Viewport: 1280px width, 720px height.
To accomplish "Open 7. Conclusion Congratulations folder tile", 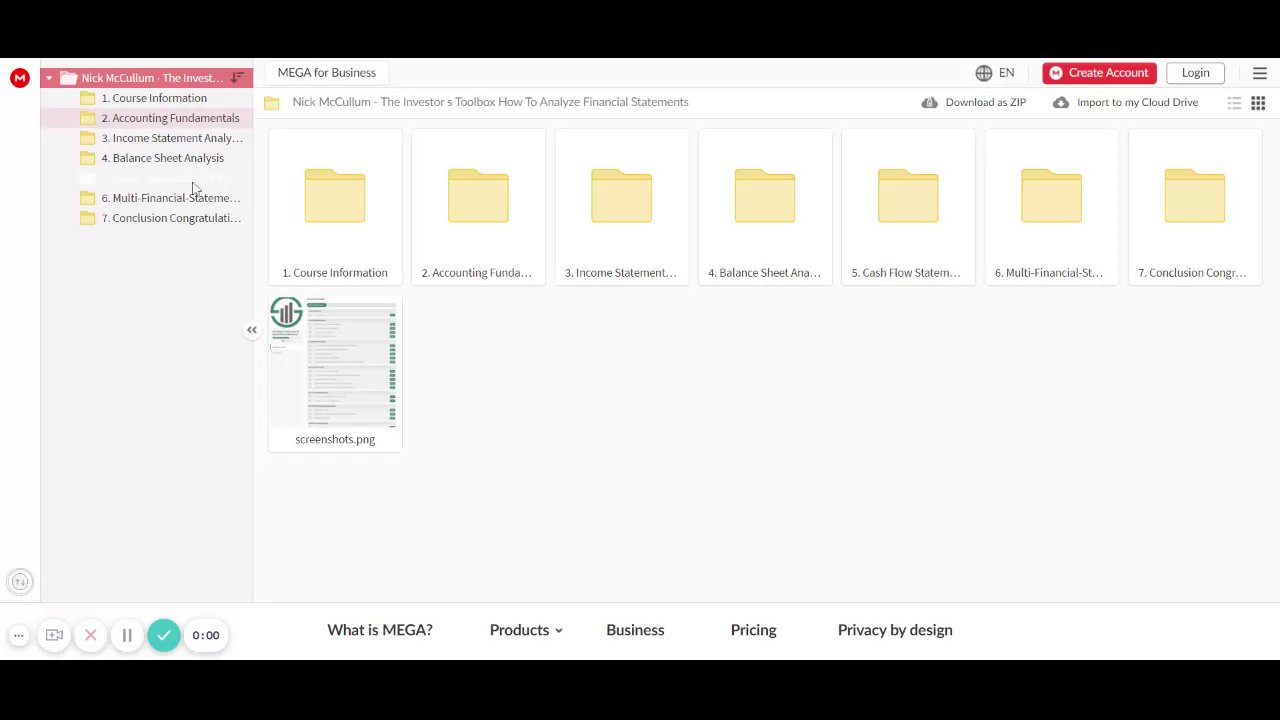I will pos(1195,208).
